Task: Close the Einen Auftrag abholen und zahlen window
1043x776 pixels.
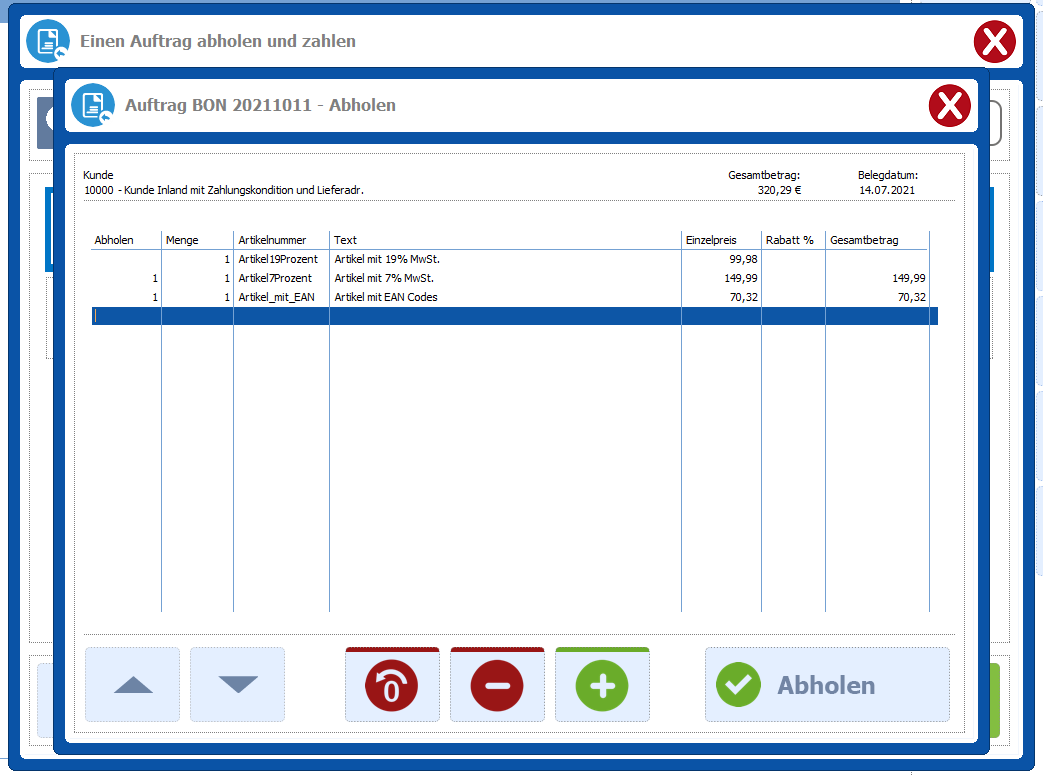Action: click(x=994, y=42)
